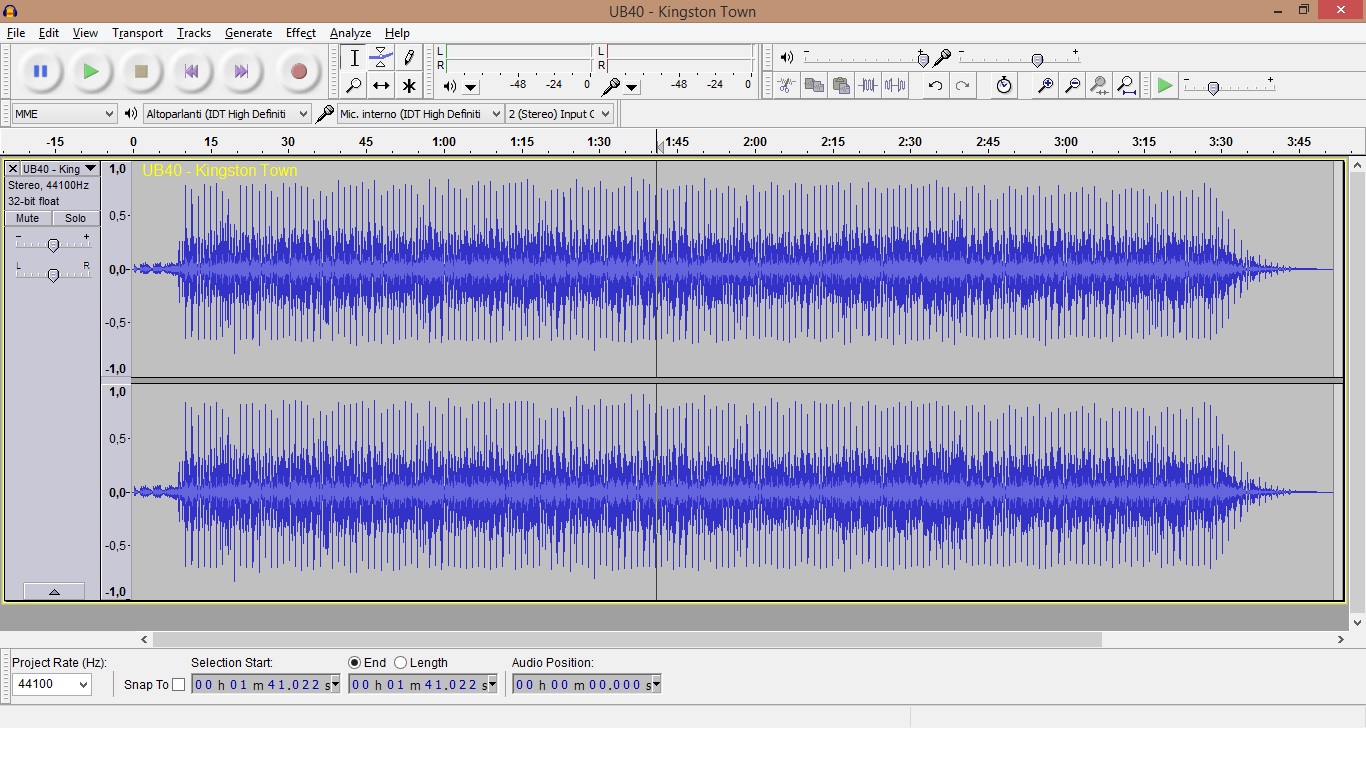Click the Cut scissors icon
This screenshot has height=768, width=1366.
[x=787, y=86]
